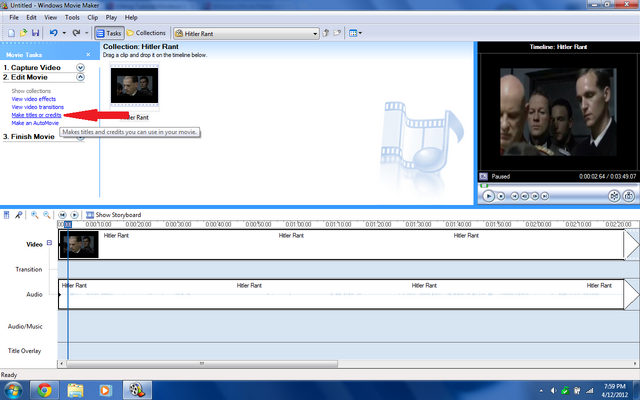Click View video effects link

pos(33,99)
